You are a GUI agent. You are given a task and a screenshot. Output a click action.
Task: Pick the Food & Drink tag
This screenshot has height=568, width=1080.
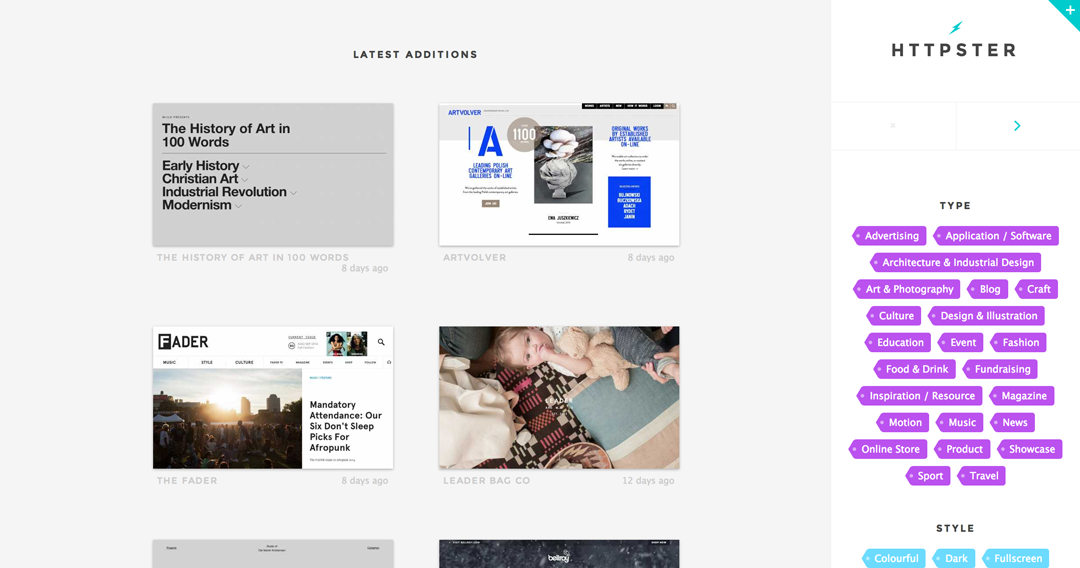coord(914,370)
